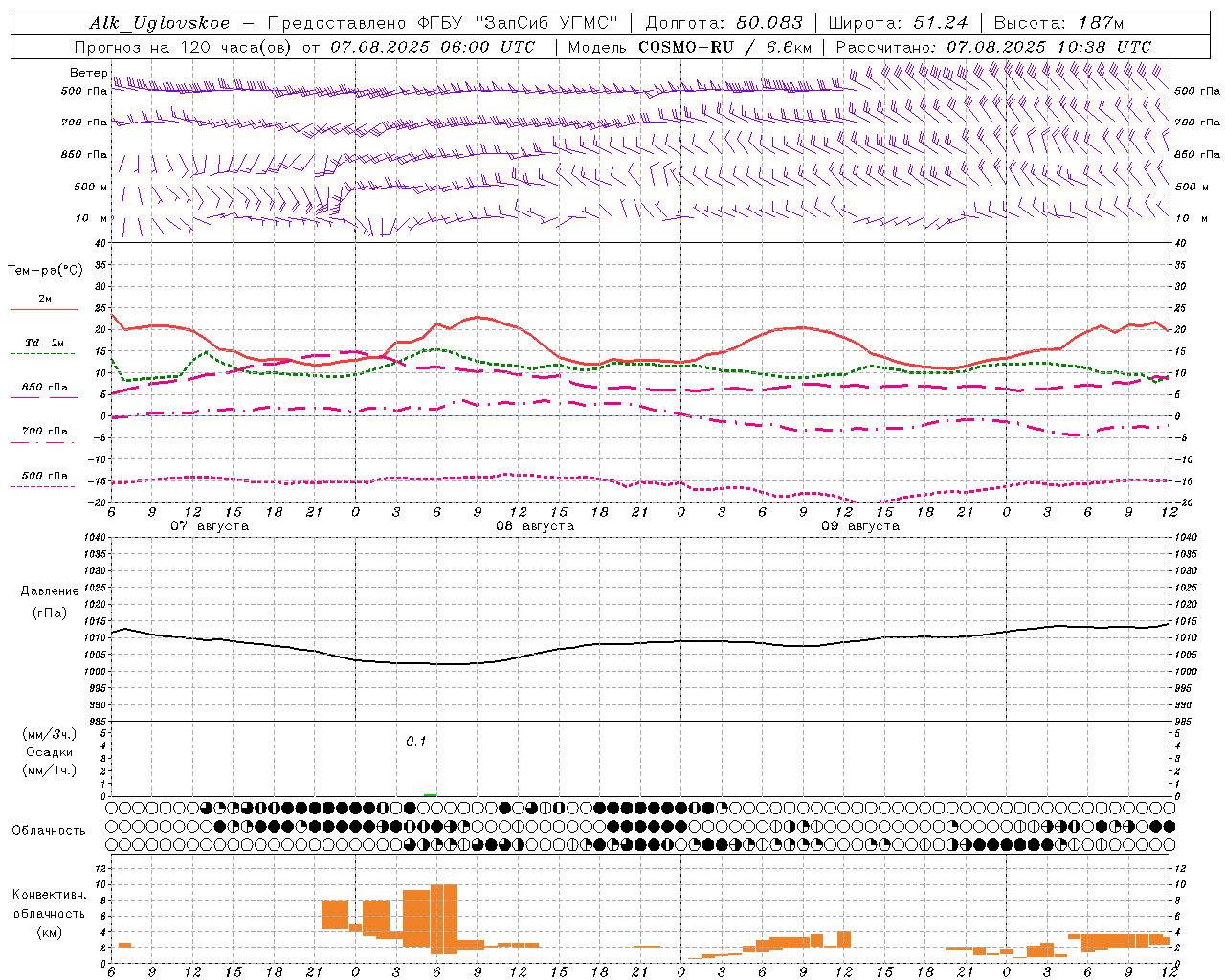Viewport: 1225px width, 980px height.
Task: Click the 10 м wind level label on left
Action: pyautogui.click(x=92, y=218)
